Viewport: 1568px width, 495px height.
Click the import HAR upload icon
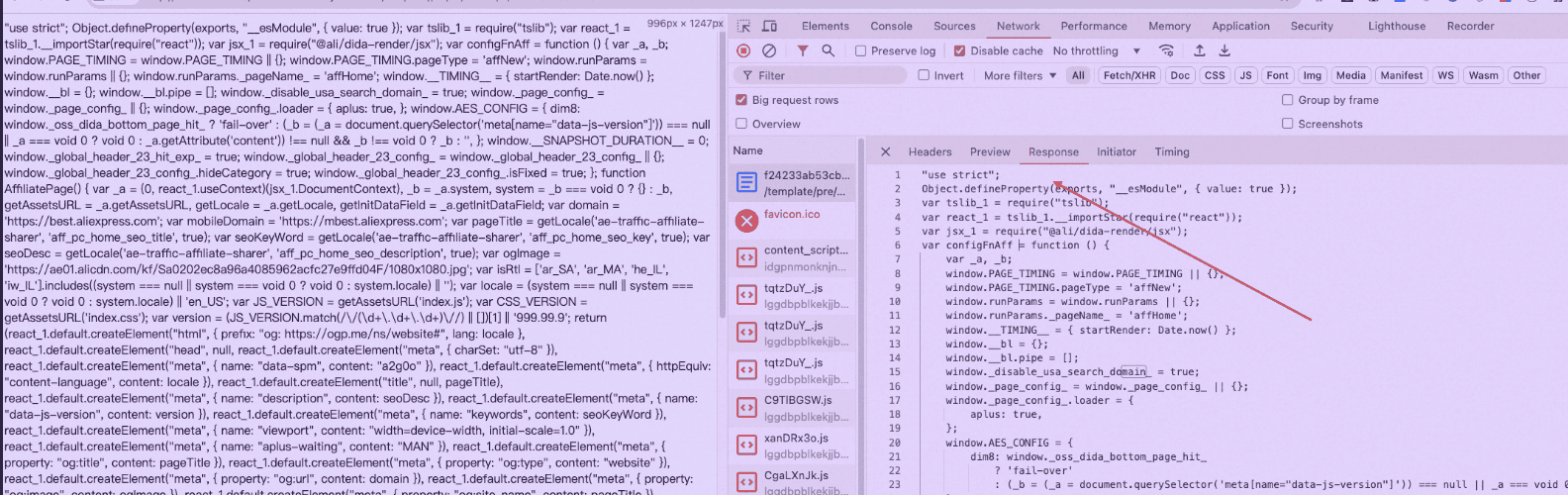tap(1200, 50)
